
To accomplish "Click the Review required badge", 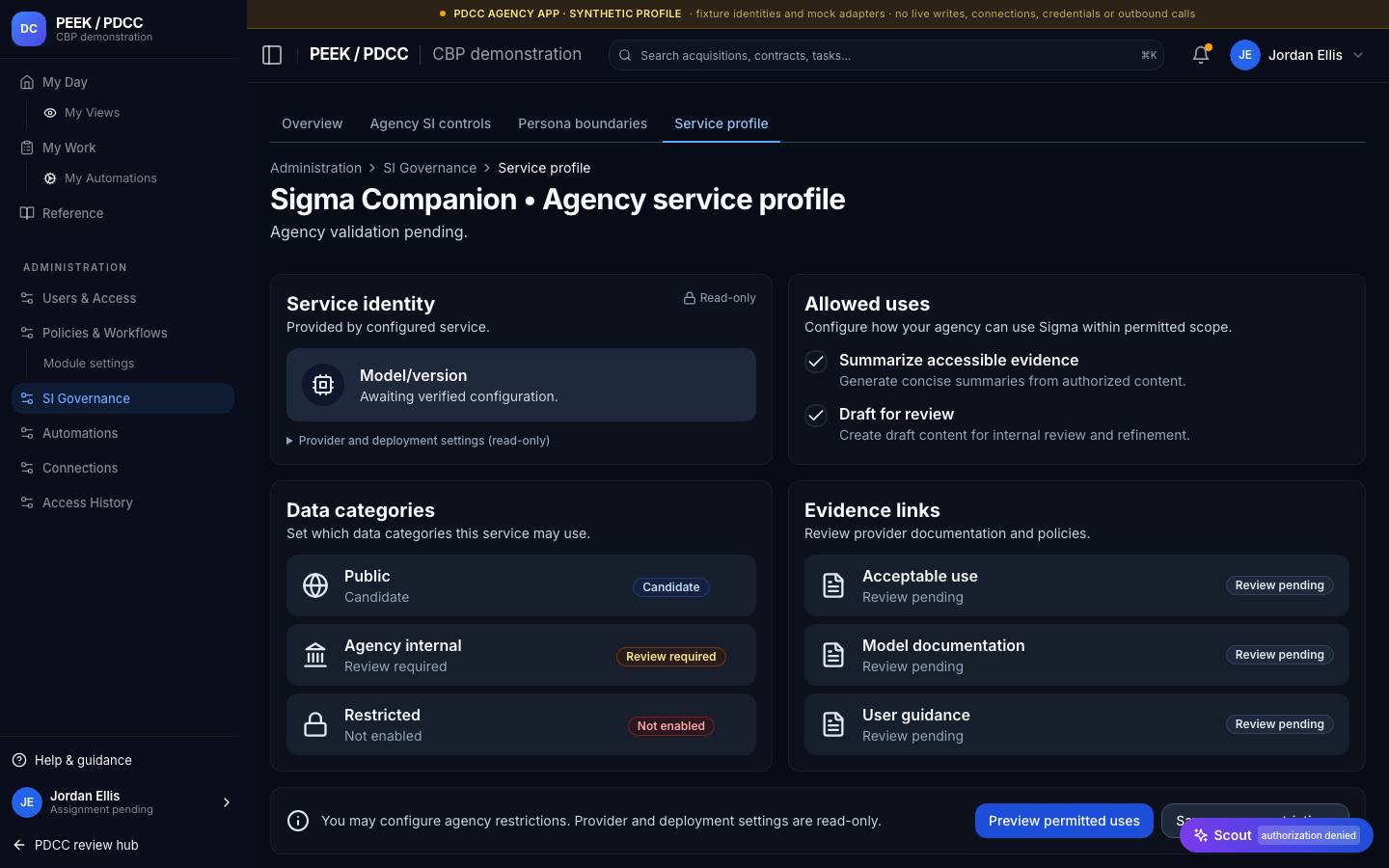I will 671,657.
